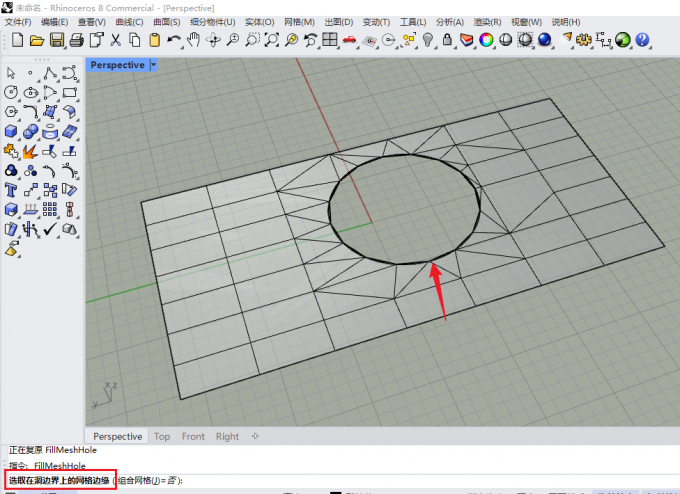
Task: Open the 编辑(E) menu
Action: pyautogui.click(x=55, y=22)
